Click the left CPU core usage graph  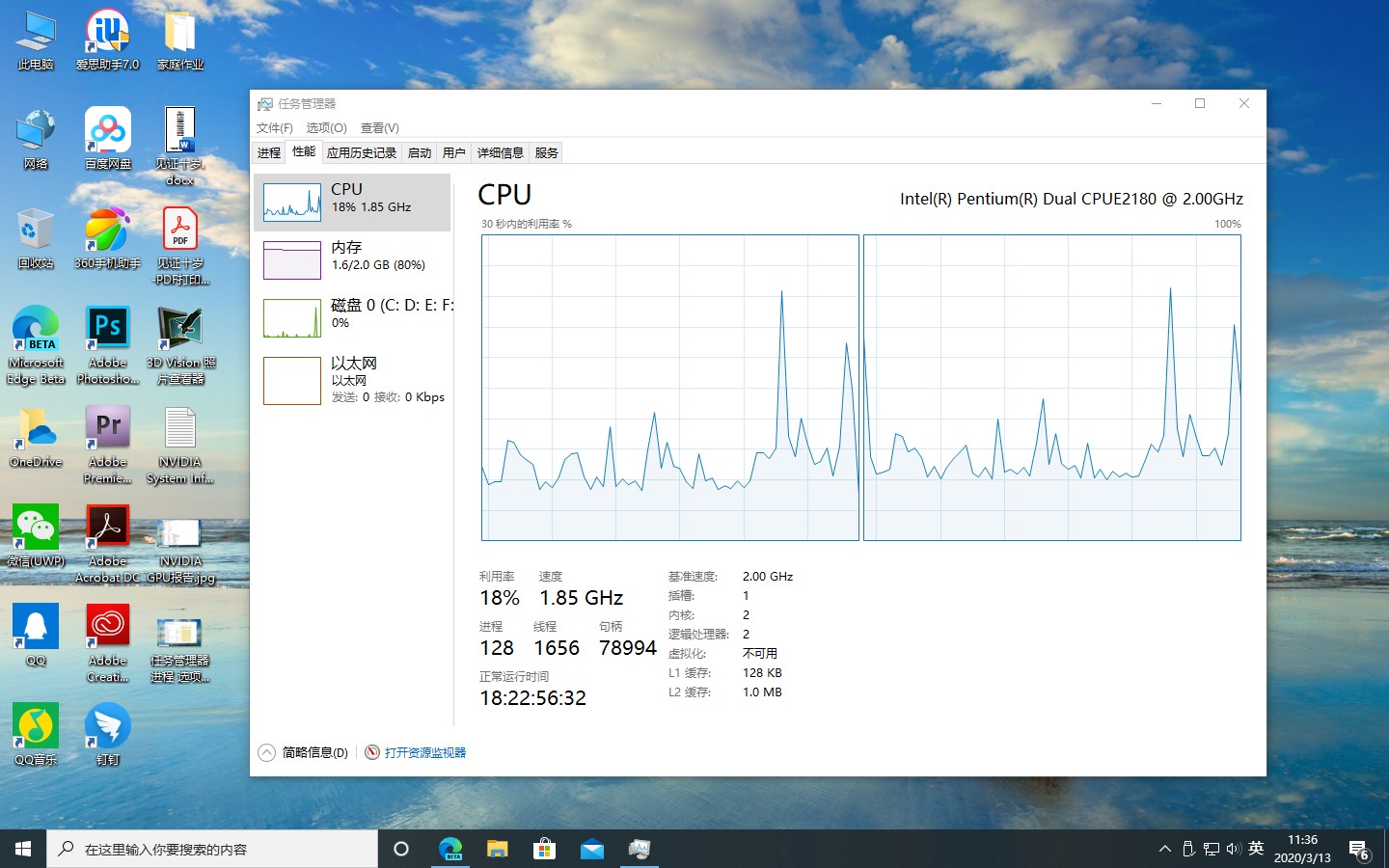point(669,388)
